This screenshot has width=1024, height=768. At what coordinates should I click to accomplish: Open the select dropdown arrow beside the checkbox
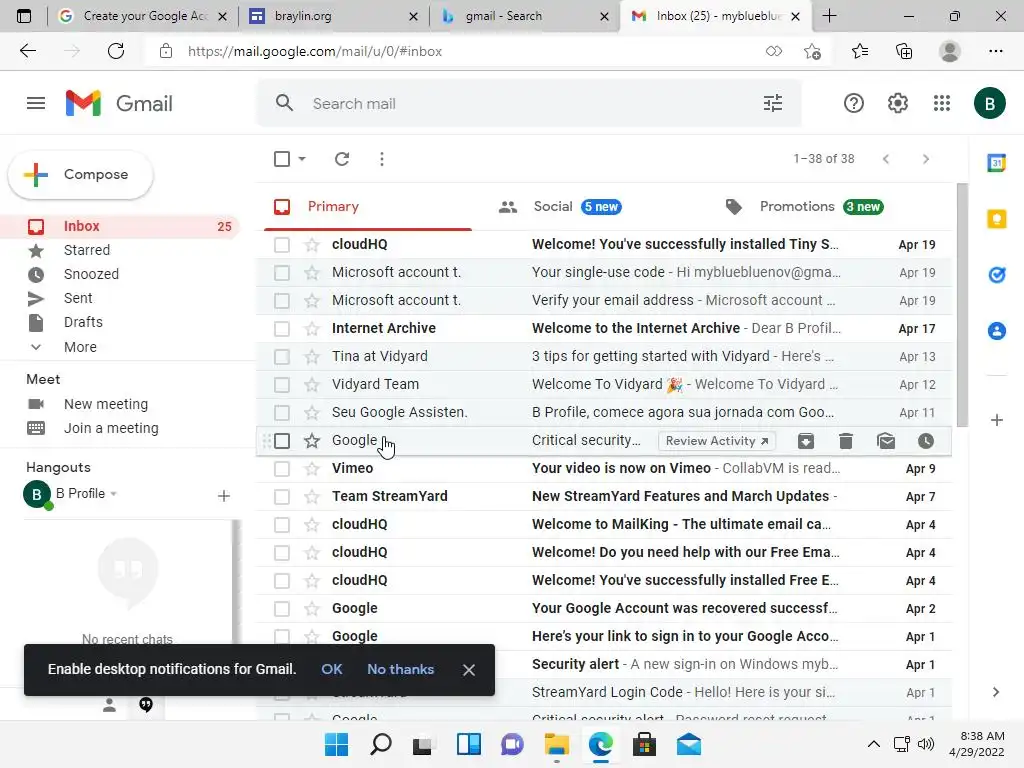[302, 159]
